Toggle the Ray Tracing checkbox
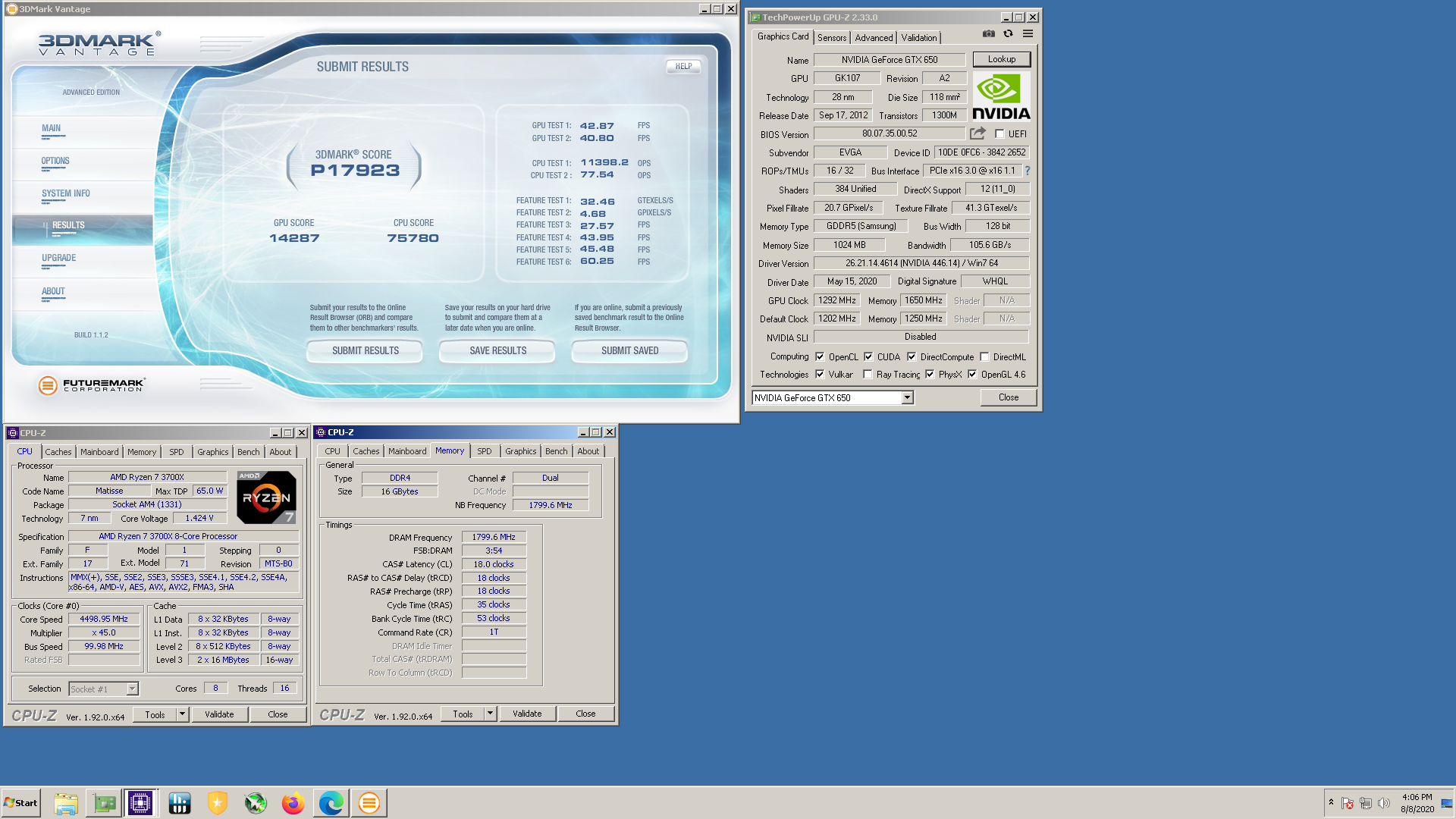The image size is (1456, 819). (868, 374)
